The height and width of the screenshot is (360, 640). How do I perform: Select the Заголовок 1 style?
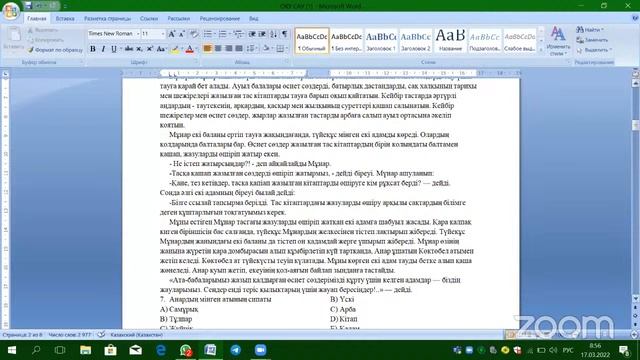(381, 40)
